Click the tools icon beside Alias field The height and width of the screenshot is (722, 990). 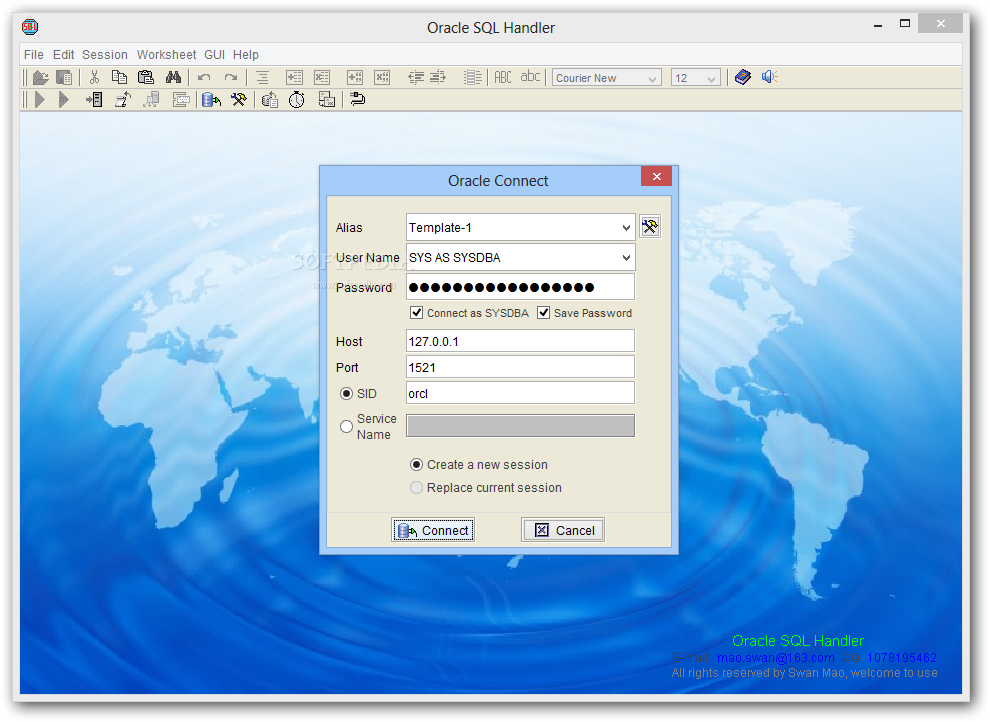pos(650,227)
